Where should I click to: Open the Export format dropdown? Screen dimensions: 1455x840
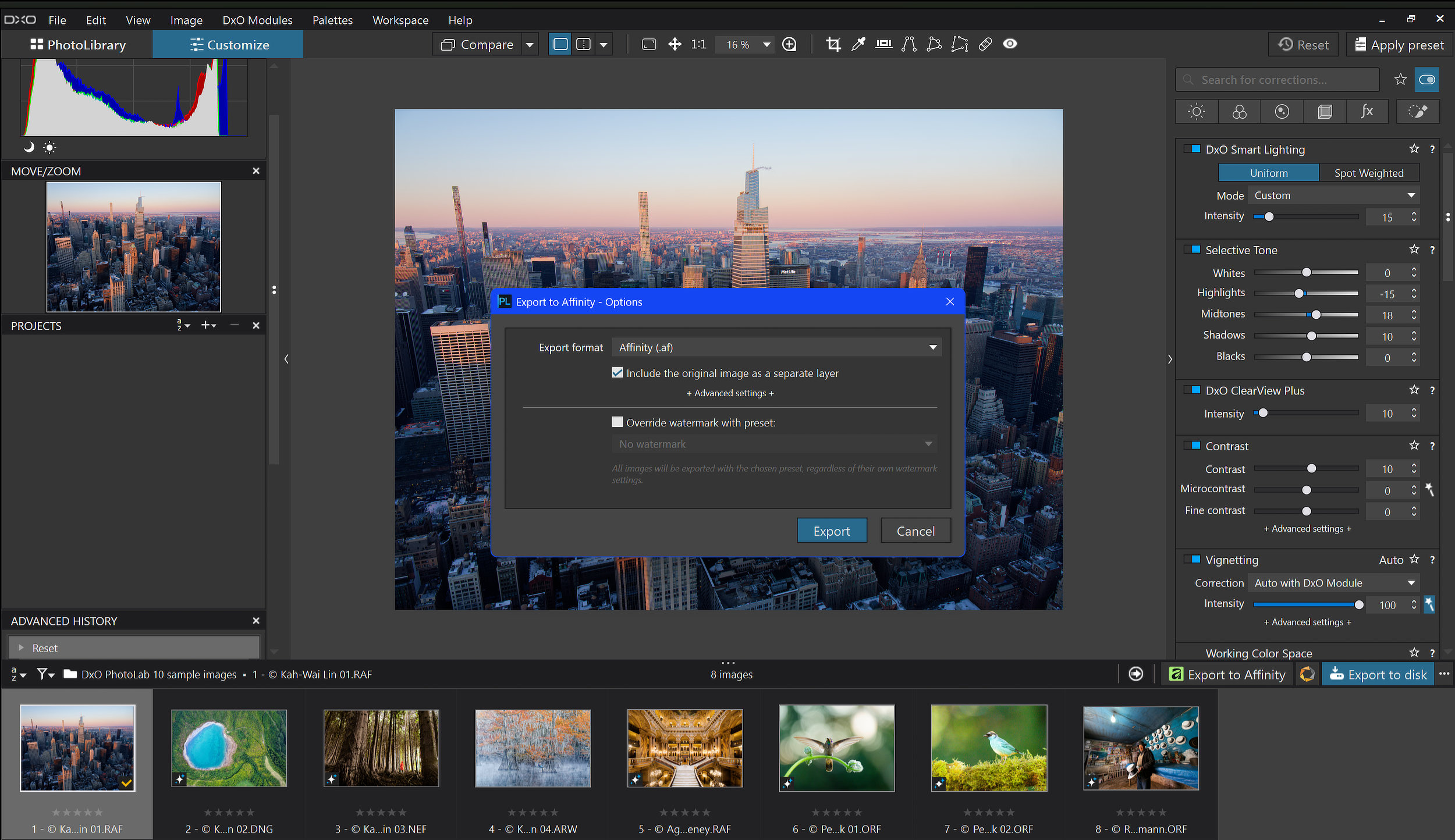coord(776,347)
